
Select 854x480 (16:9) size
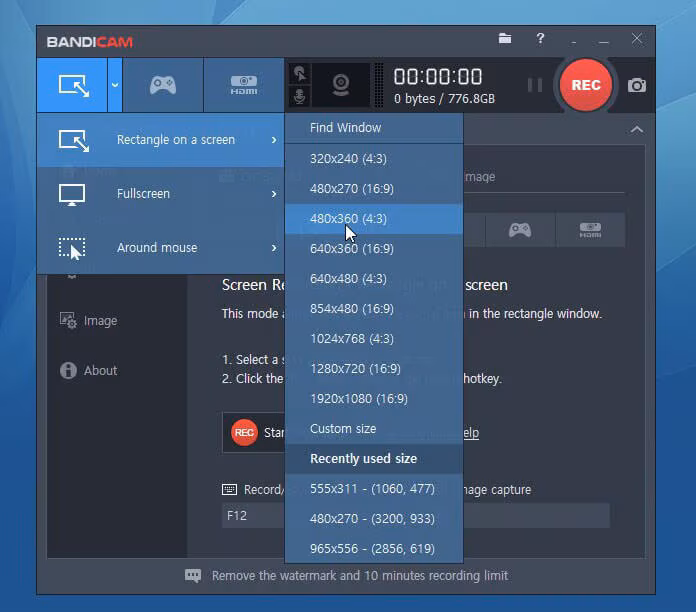374,308
